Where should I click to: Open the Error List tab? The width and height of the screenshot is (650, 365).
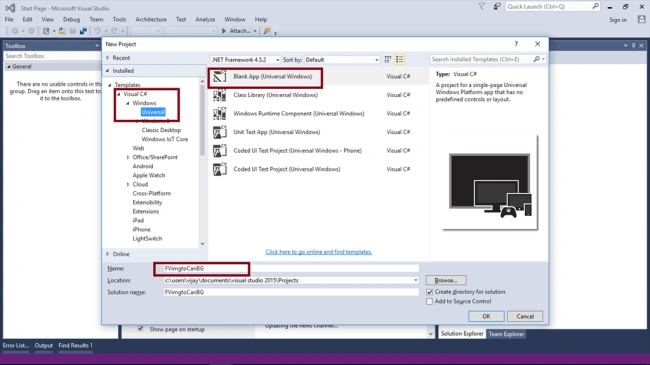pyautogui.click(x=16, y=345)
